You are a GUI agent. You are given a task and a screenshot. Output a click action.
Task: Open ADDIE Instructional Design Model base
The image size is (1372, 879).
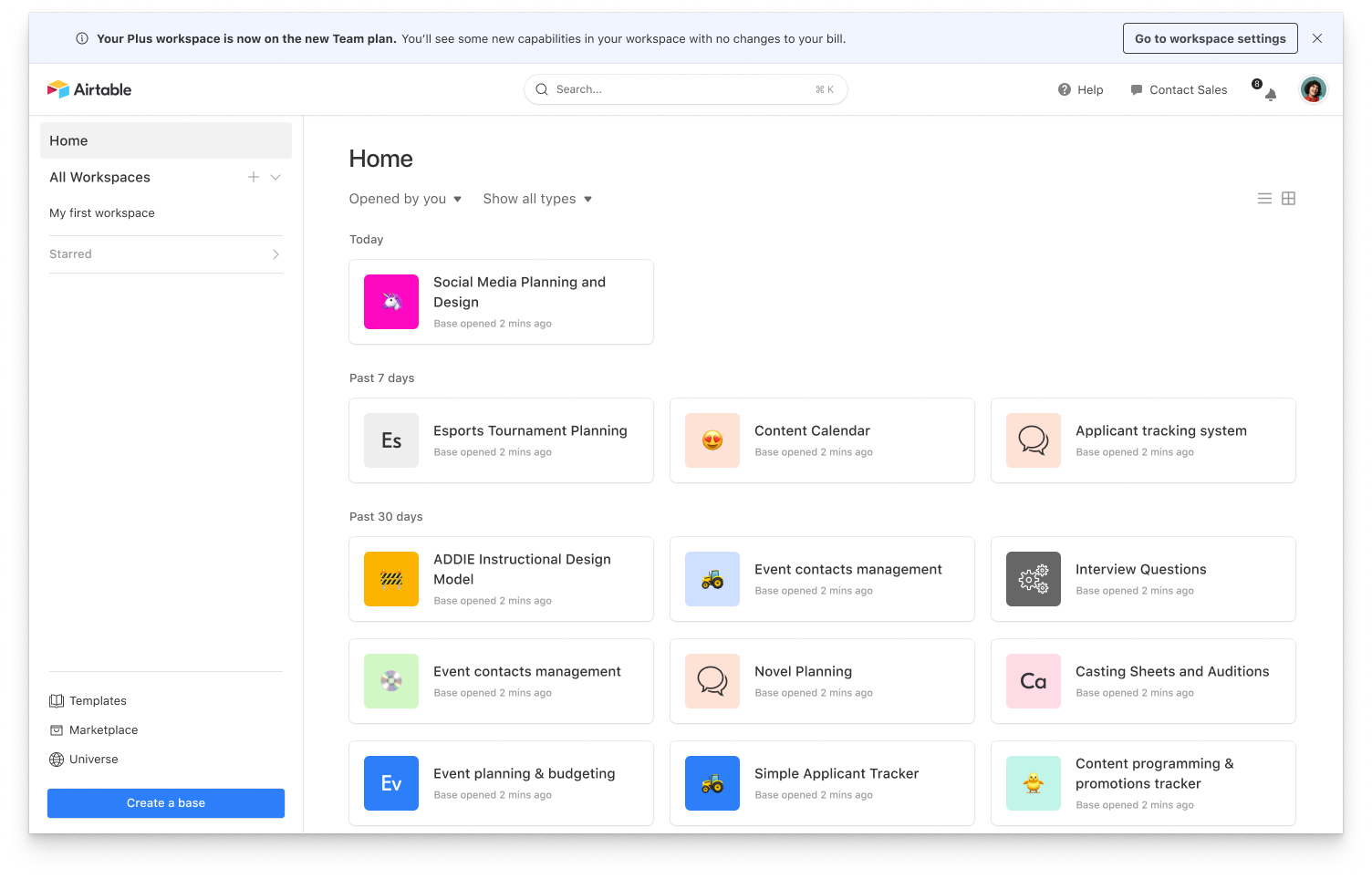click(x=501, y=579)
